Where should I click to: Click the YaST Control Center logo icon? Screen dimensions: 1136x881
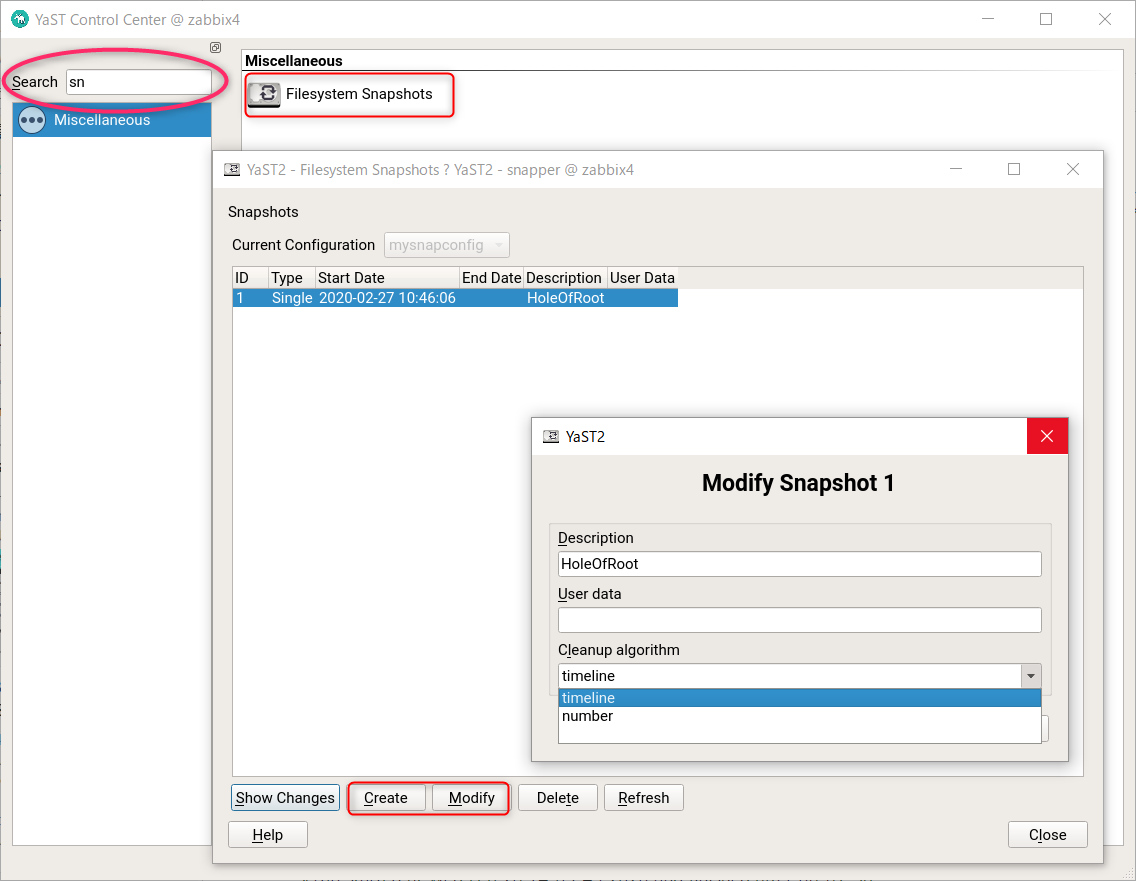point(20,20)
